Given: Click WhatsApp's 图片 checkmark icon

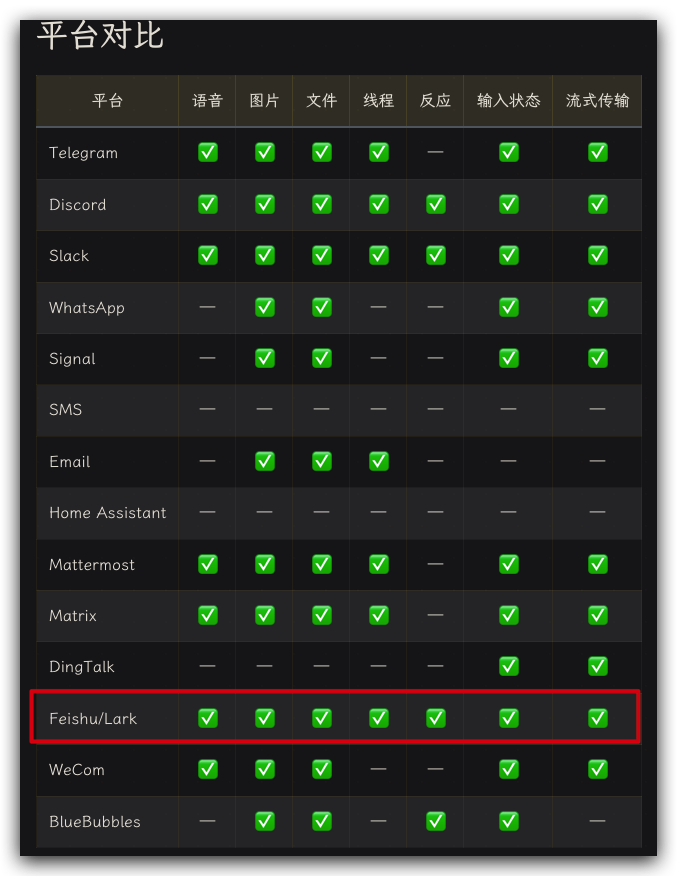Looking at the screenshot, I should pyautogui.click(x=265, y=307).
